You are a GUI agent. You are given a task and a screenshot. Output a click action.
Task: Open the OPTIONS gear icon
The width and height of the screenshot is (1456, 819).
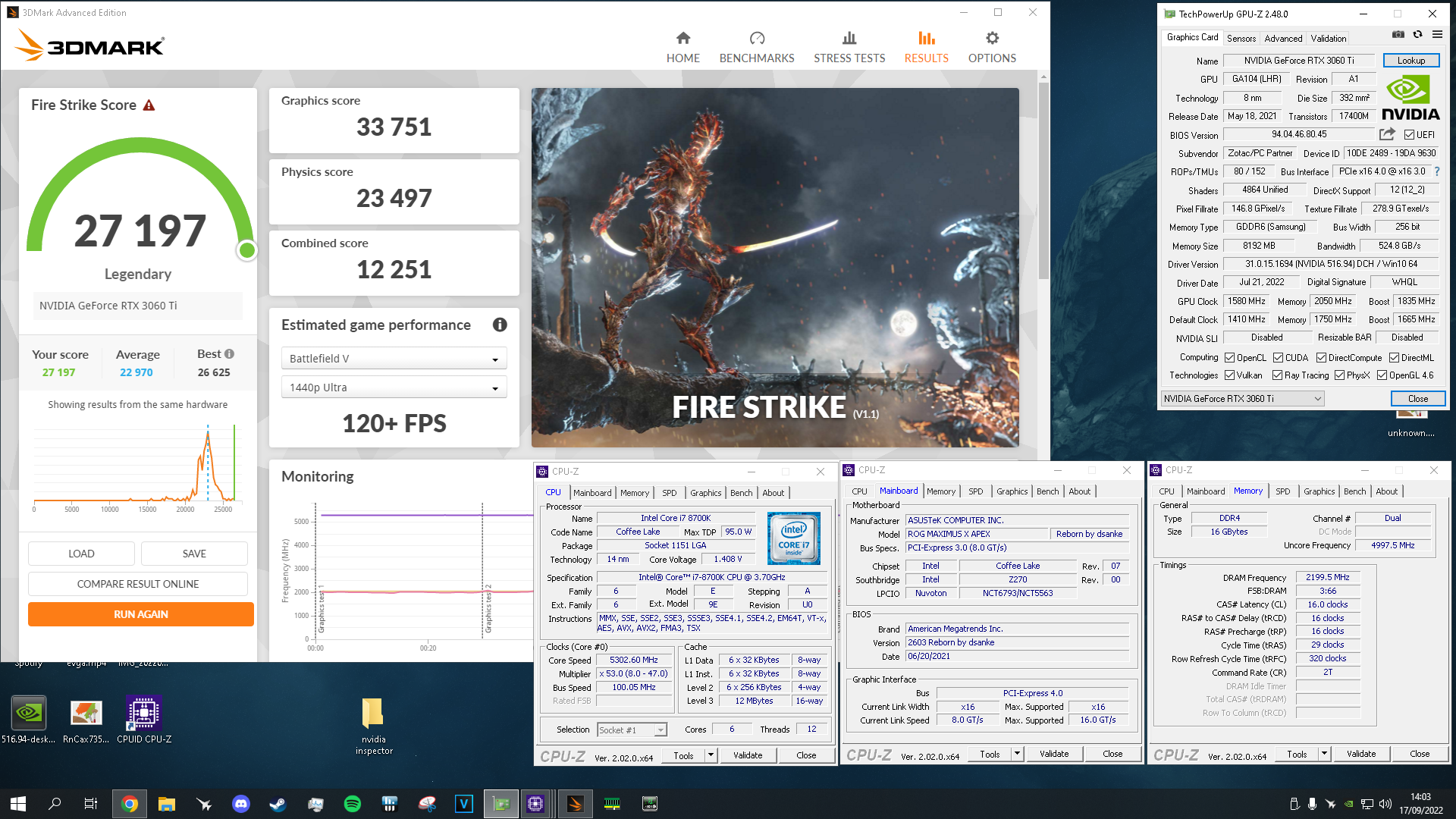click(x=992, y=38)
